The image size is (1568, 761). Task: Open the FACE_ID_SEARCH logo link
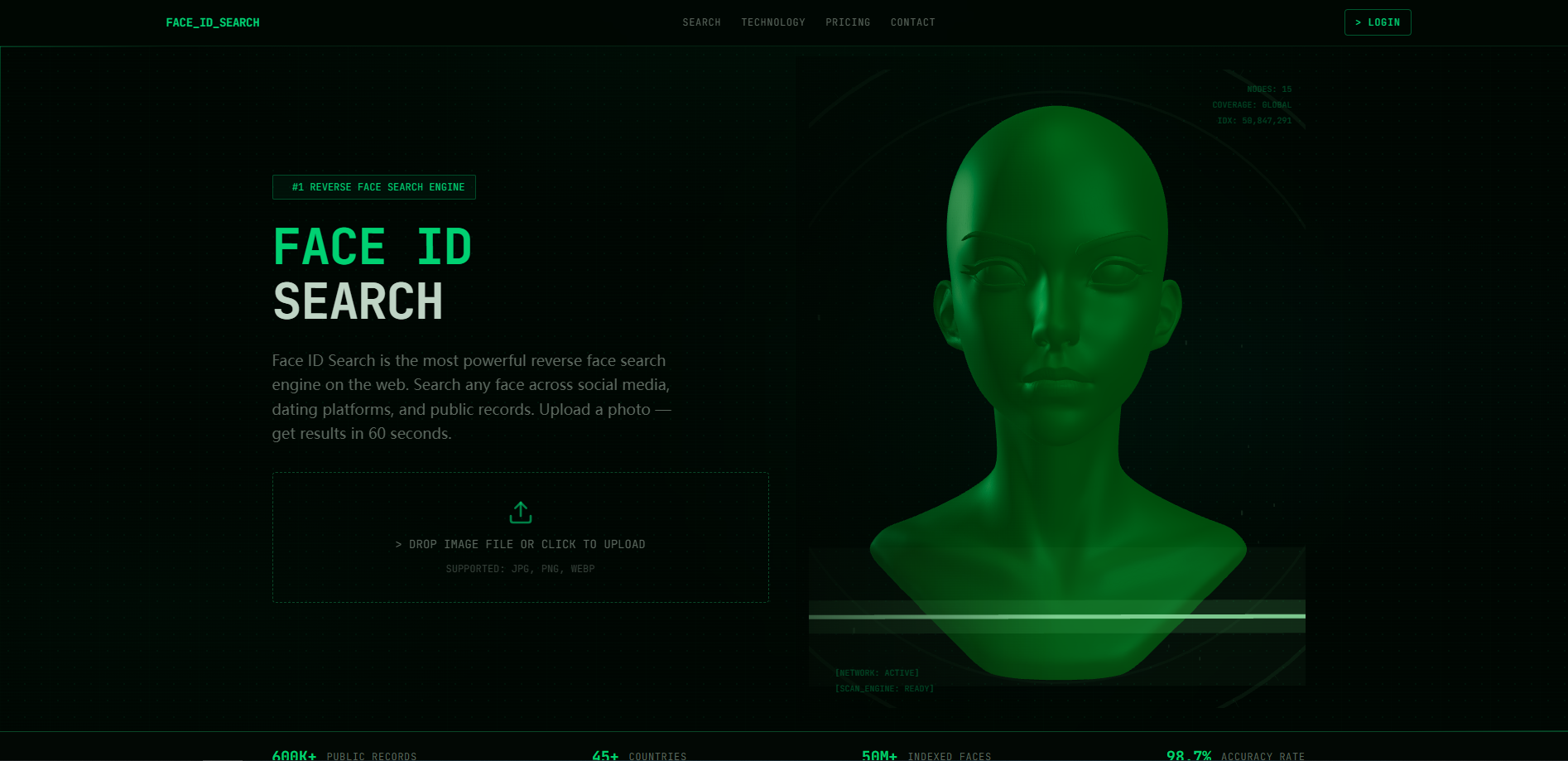[213, 22]
